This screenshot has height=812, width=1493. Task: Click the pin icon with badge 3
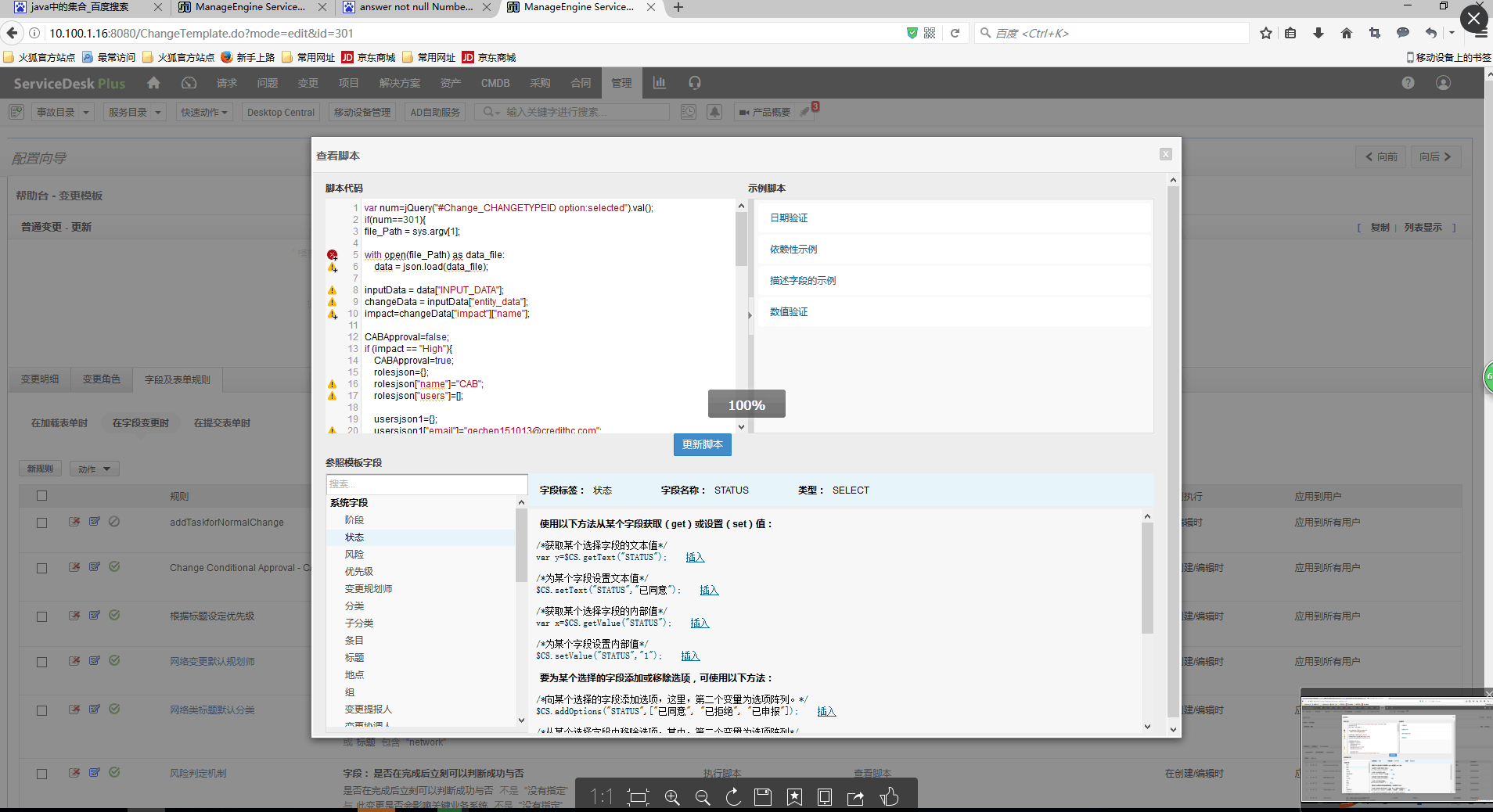click(807, 111)
